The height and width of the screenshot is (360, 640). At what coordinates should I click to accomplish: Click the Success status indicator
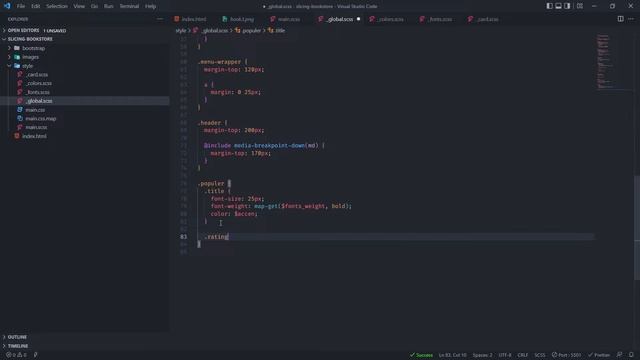point(421,355)
